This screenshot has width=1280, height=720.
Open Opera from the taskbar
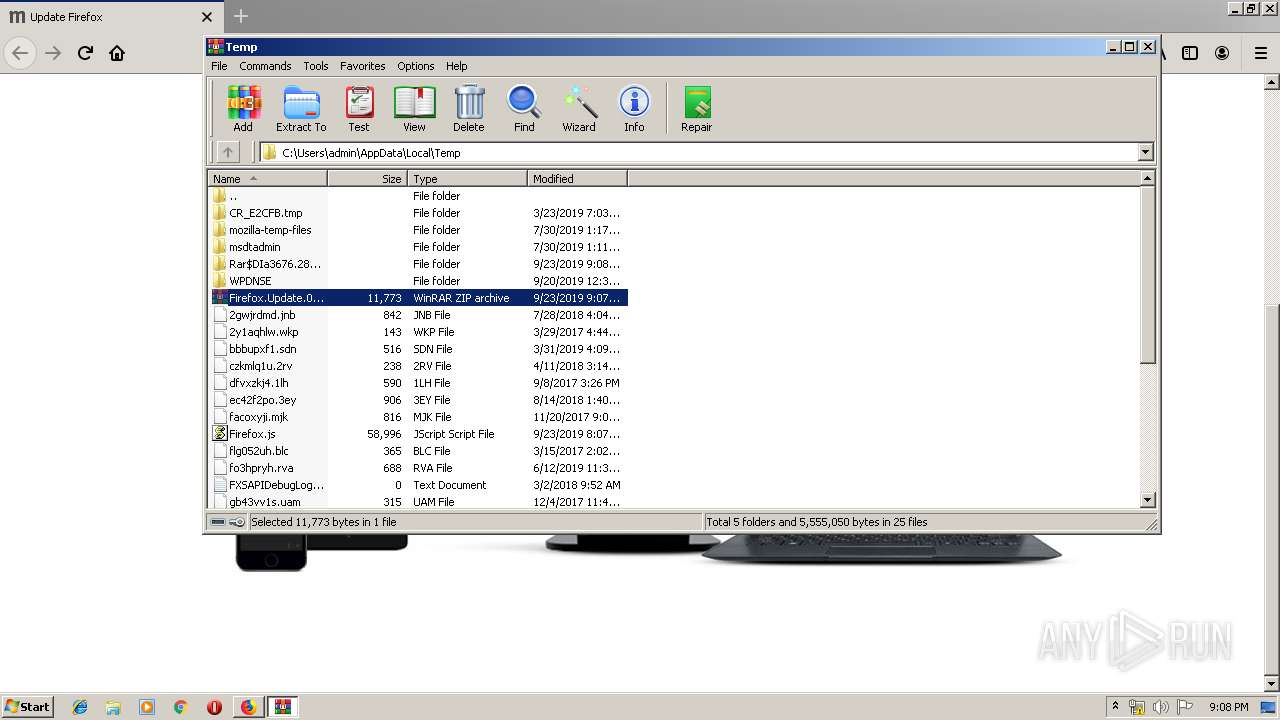214,707
